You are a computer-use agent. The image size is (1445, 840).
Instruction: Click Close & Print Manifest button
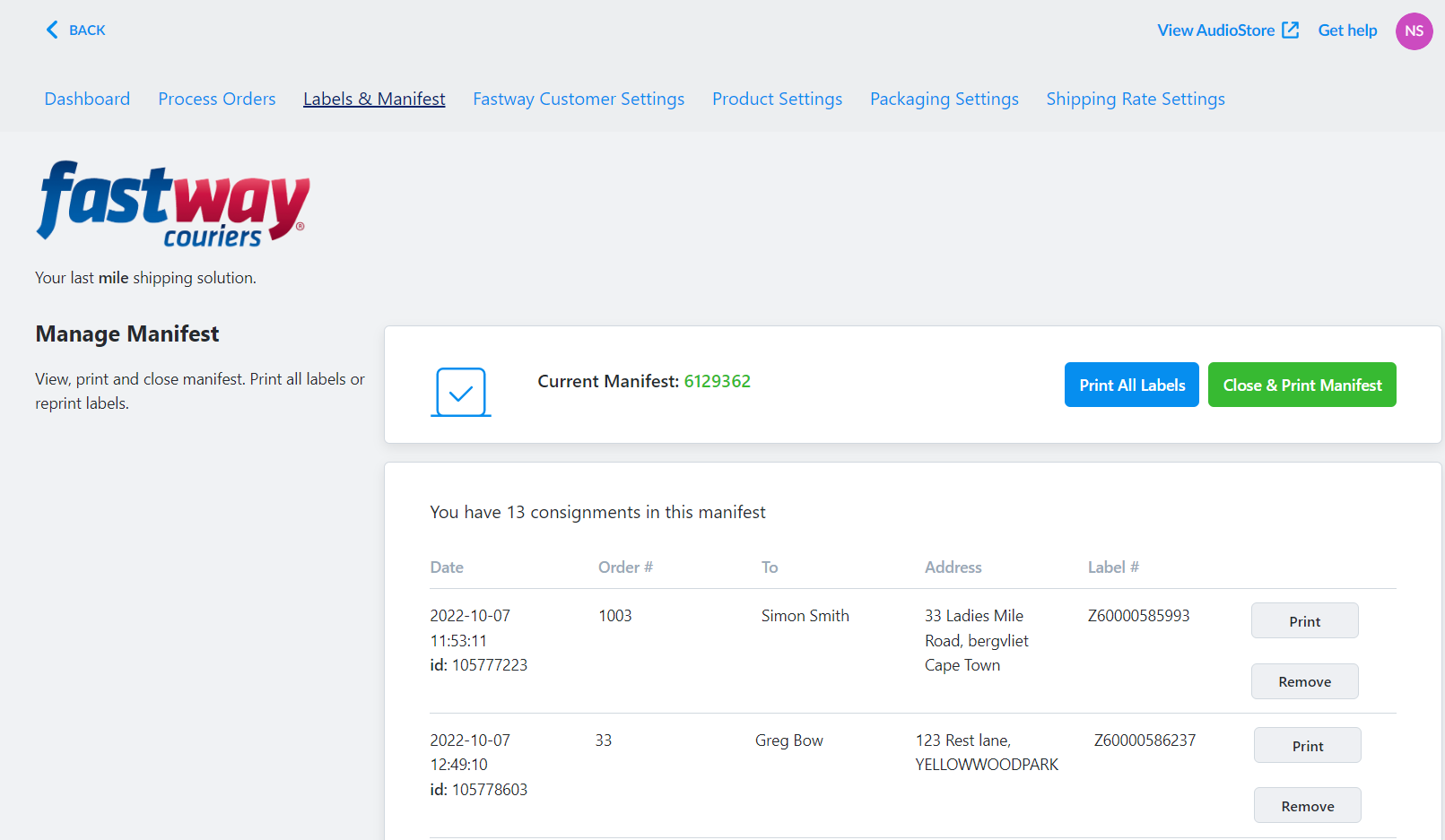1302,385
